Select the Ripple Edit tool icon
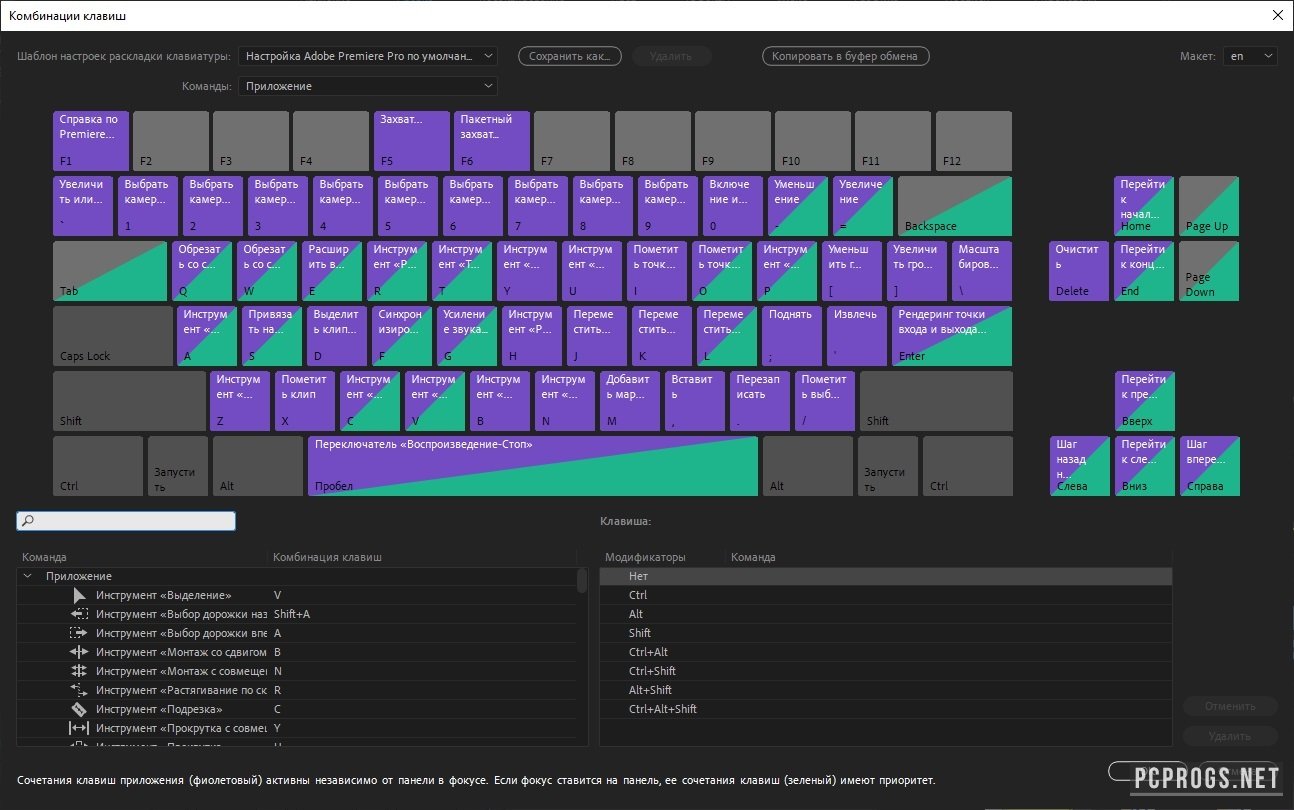 pos(80,652)
